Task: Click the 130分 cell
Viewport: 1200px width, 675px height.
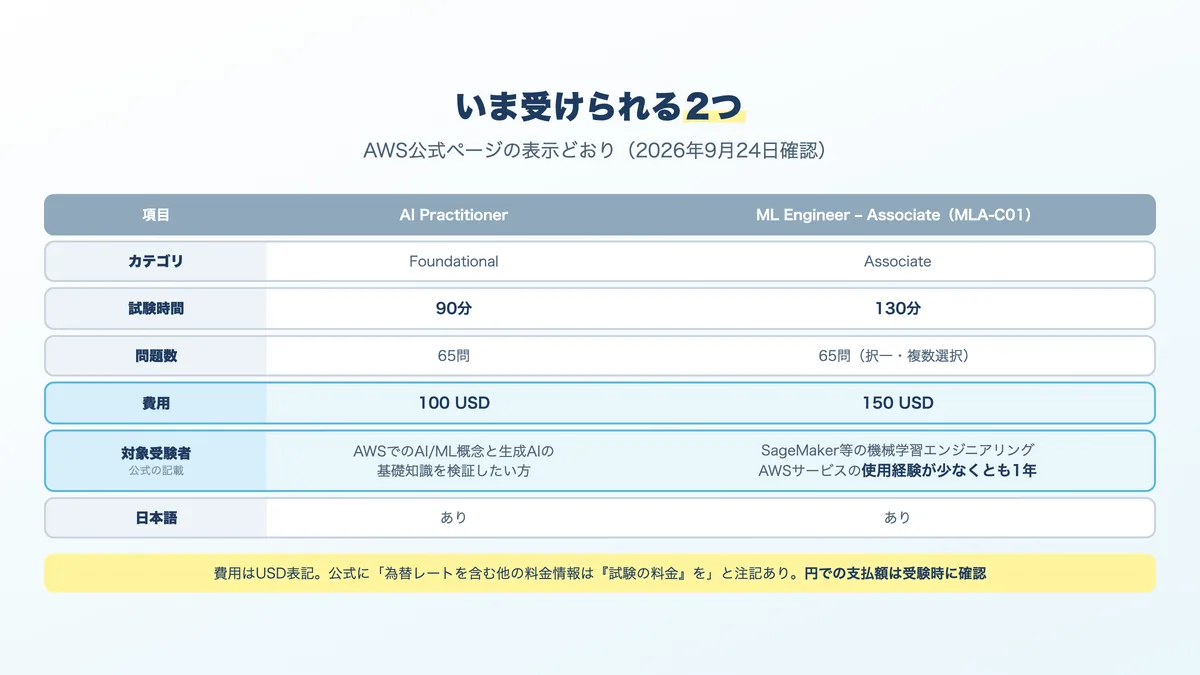Action: [898, 308]
